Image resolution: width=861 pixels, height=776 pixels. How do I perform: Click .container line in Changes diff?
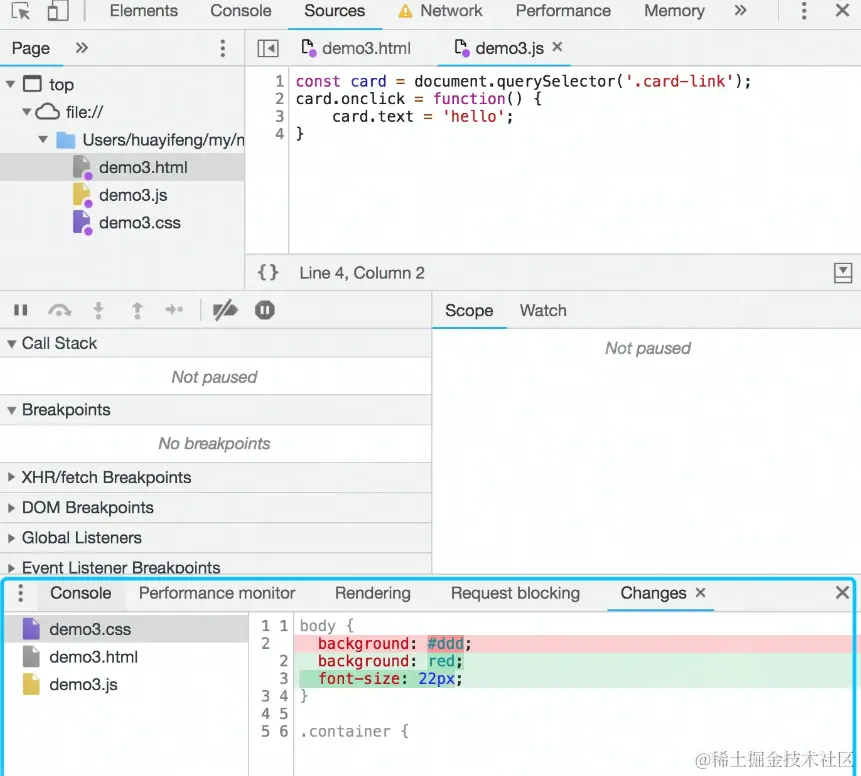click(x=354, y=732)
